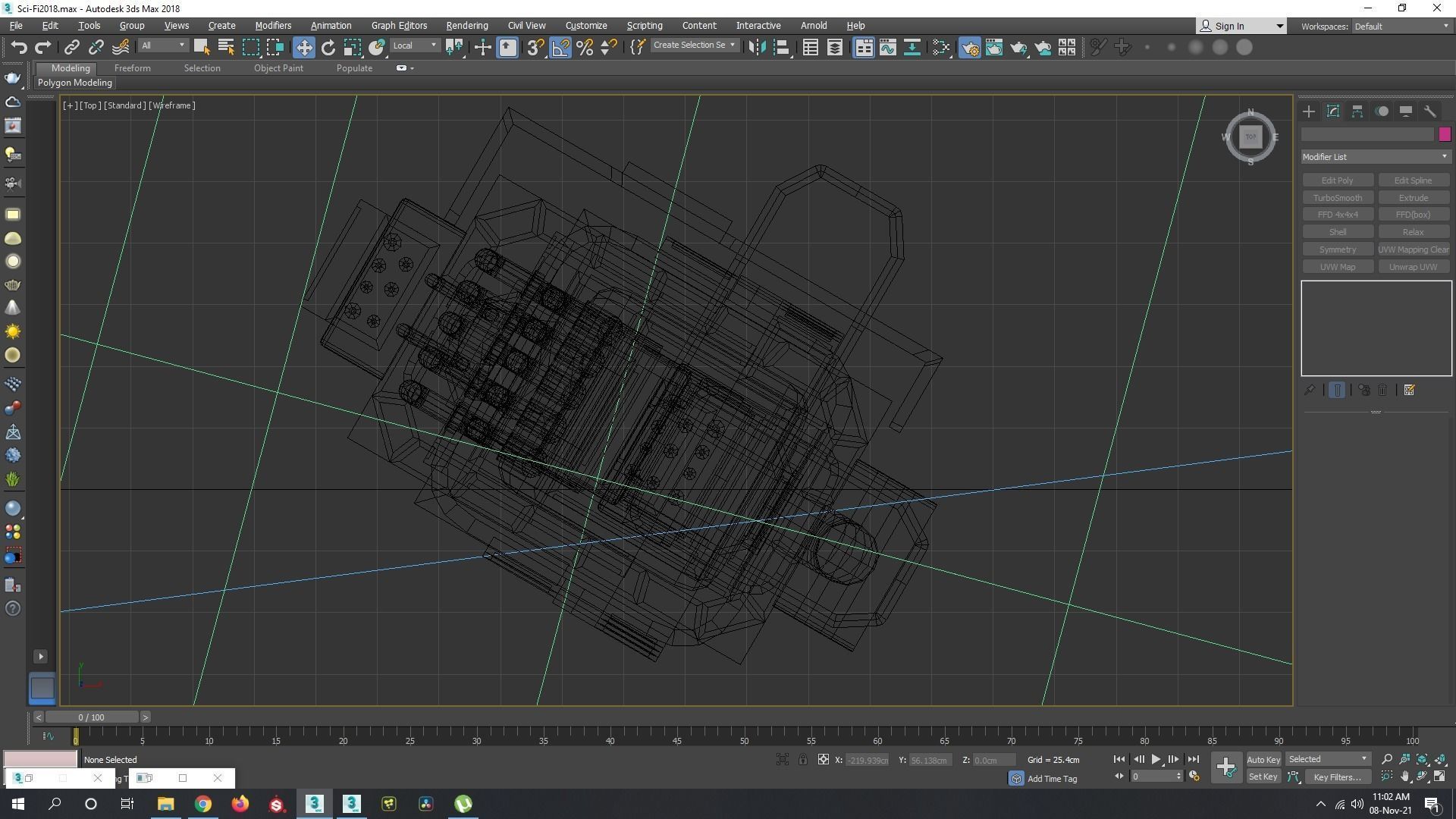Open the Rendering menu
The width and height of the screenshot is (1456, 819).
point(466,26)
